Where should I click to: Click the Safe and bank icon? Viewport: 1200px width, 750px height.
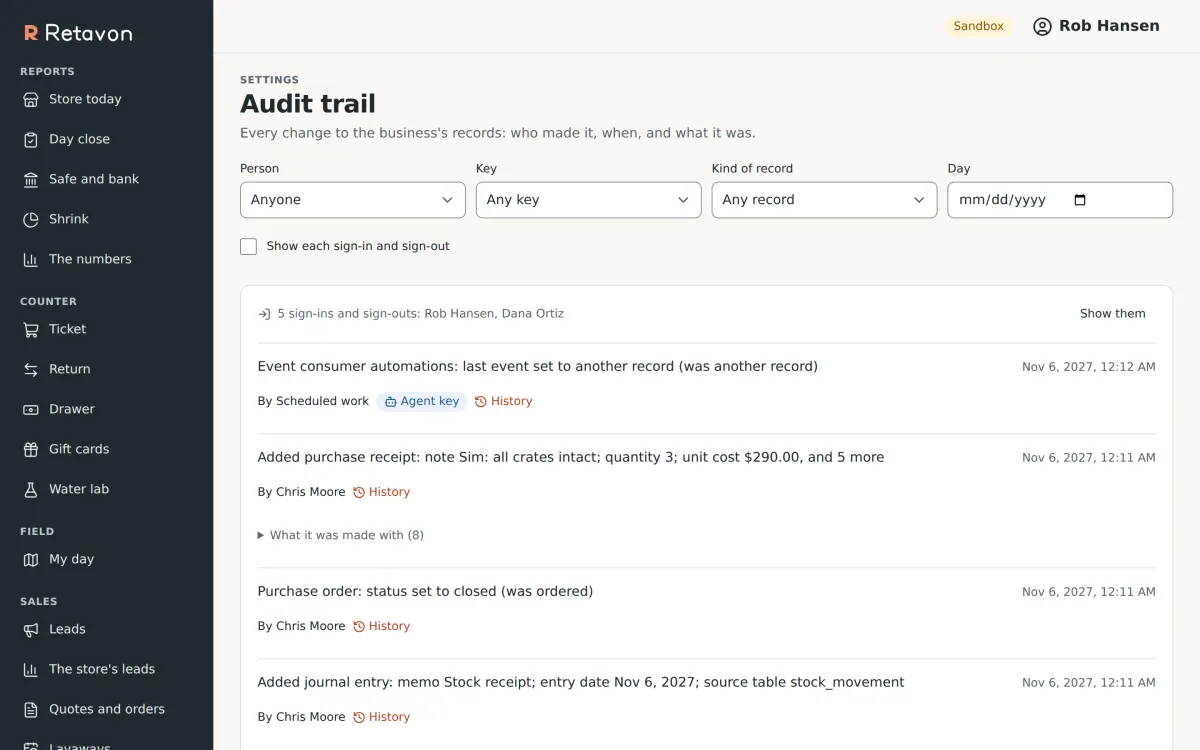click(x=31, y=179)
